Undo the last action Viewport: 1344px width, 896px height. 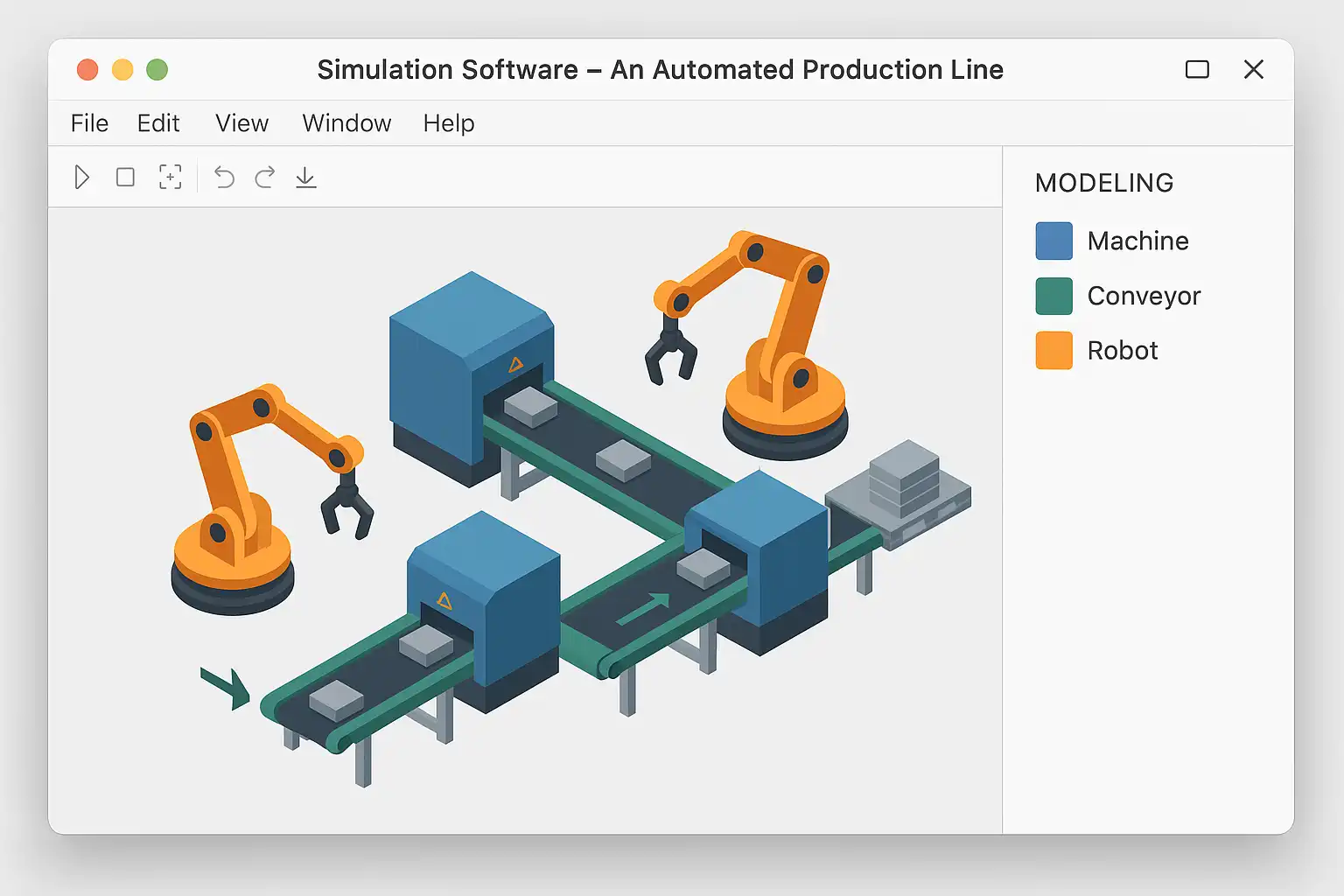(224, 178)
